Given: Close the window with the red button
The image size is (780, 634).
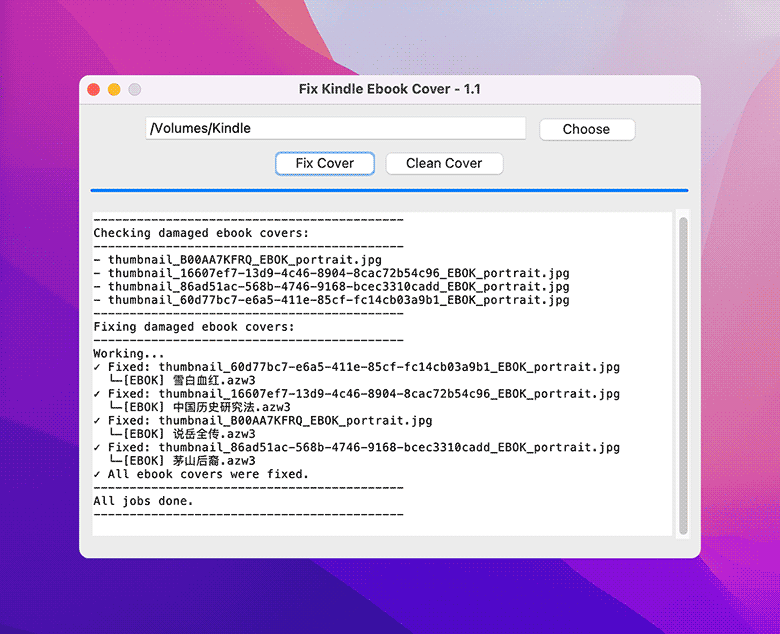Looking at the screenshot, I should pos(94,90).
